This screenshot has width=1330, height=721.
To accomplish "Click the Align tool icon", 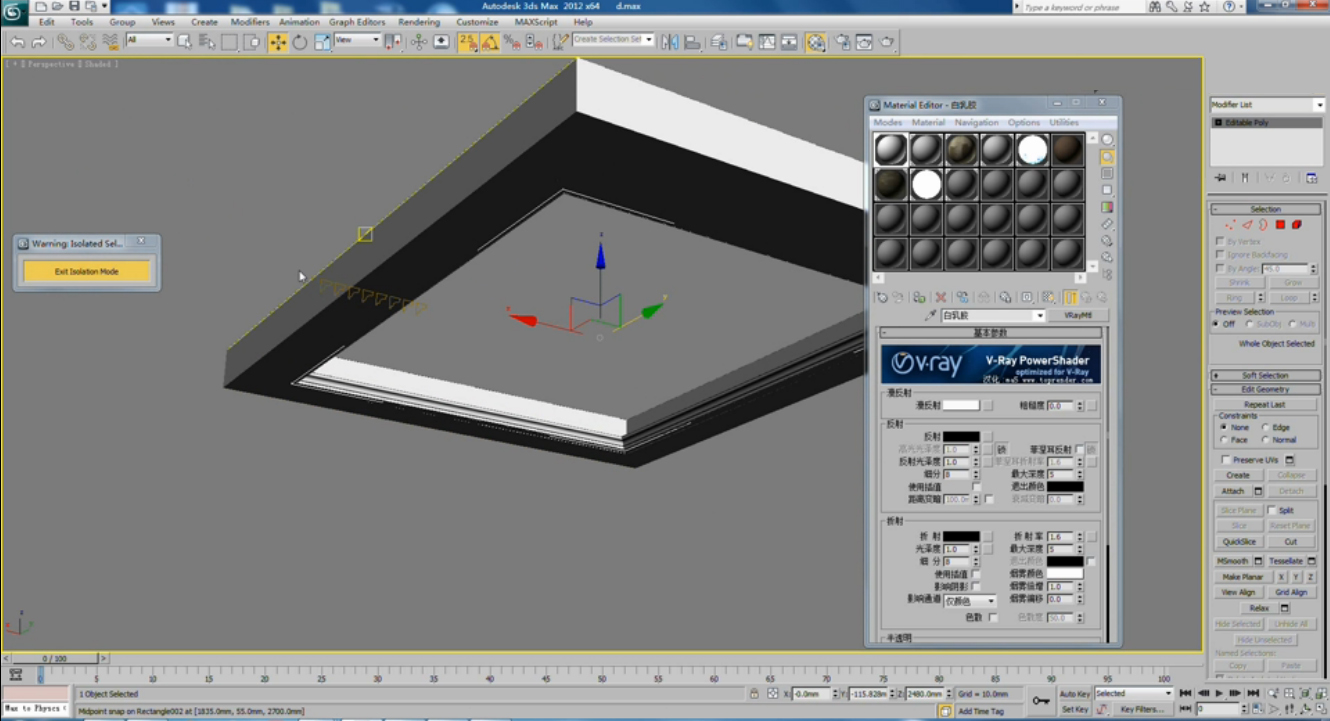I will (x=691, y=42).
